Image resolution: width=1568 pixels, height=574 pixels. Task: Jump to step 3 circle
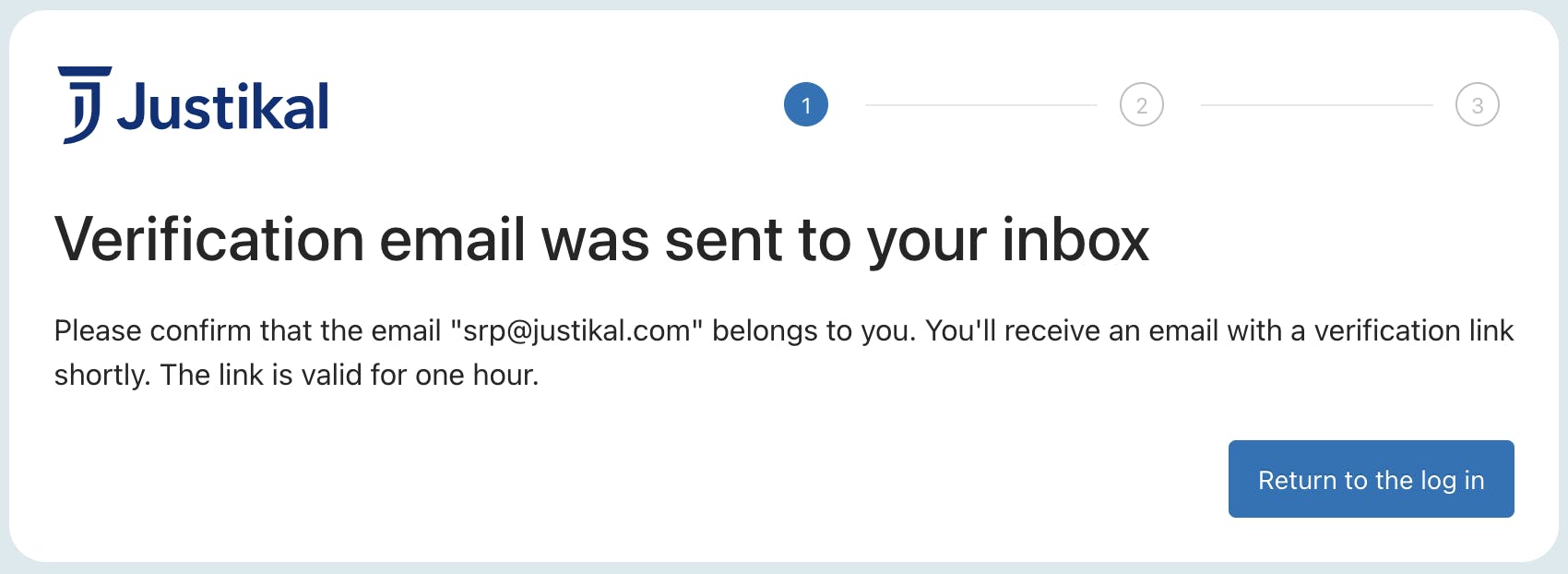coord(1477,105)
